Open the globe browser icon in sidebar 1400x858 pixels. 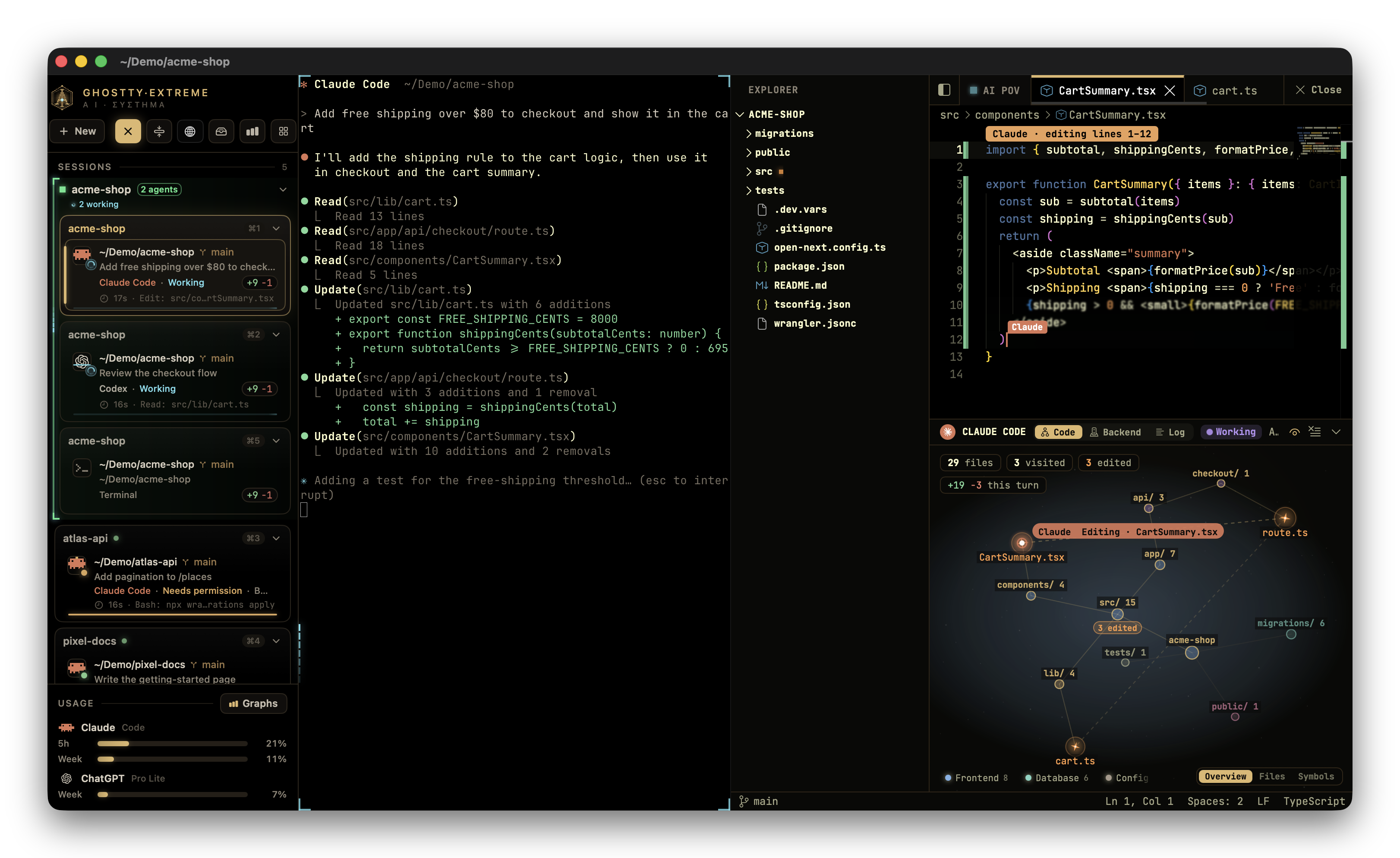[190, 131]
